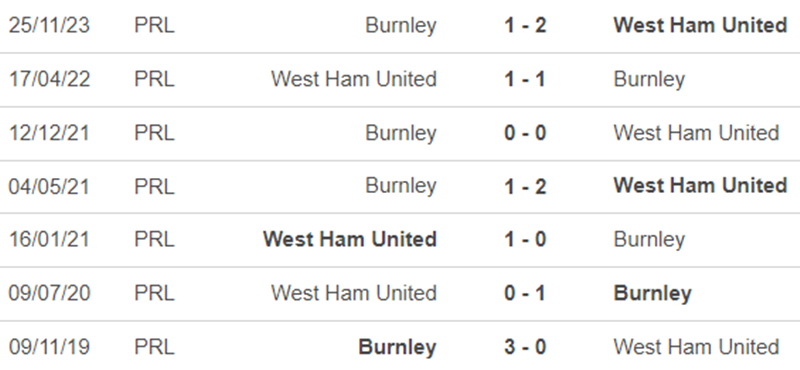
Task: Click the 25/11/23 date cell
Action: 49,25
